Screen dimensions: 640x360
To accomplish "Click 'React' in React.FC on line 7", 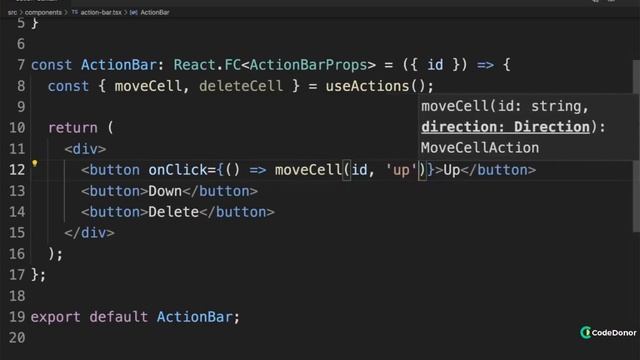I will click(194, 65).
